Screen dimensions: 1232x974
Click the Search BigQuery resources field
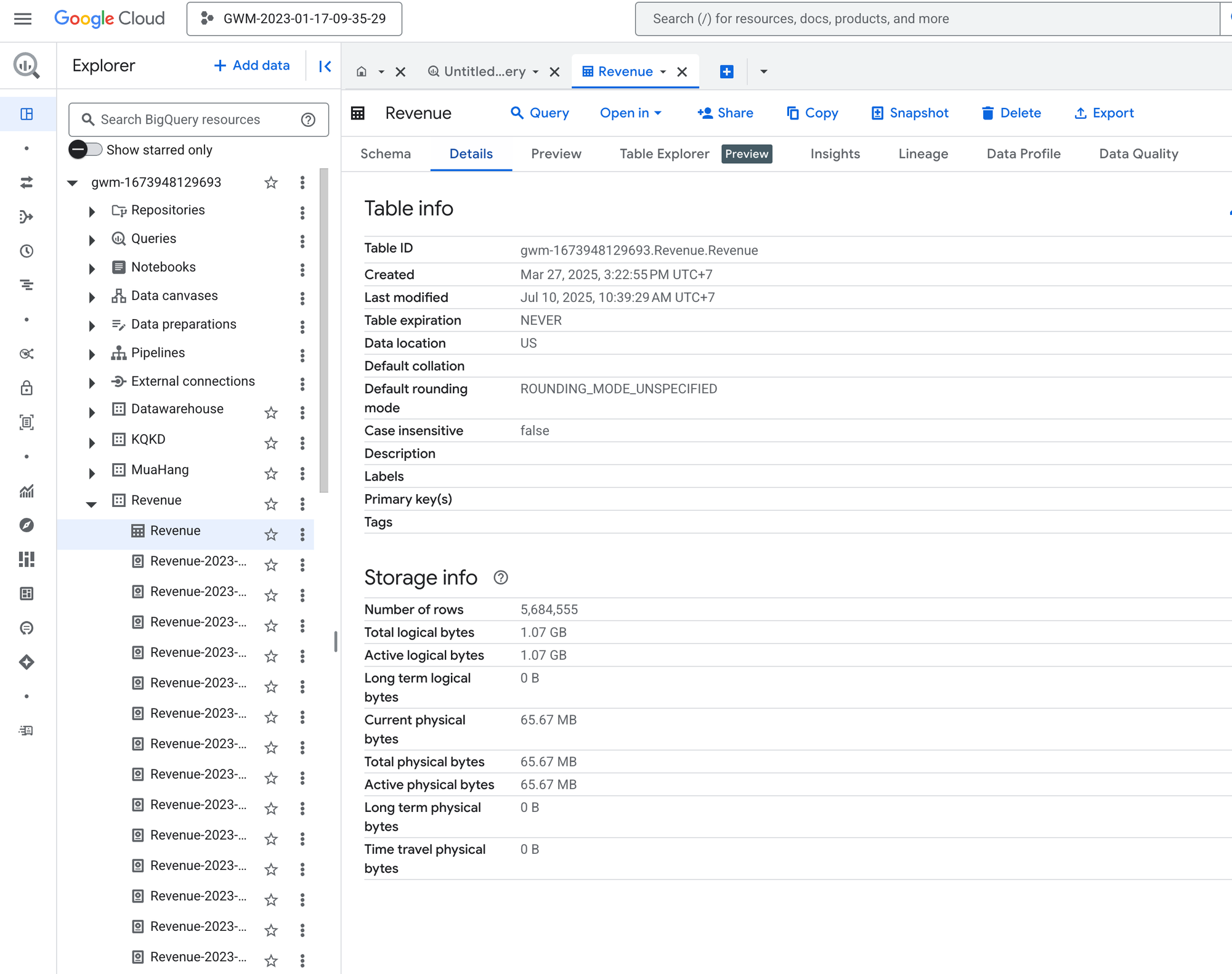tap(198, 120)
